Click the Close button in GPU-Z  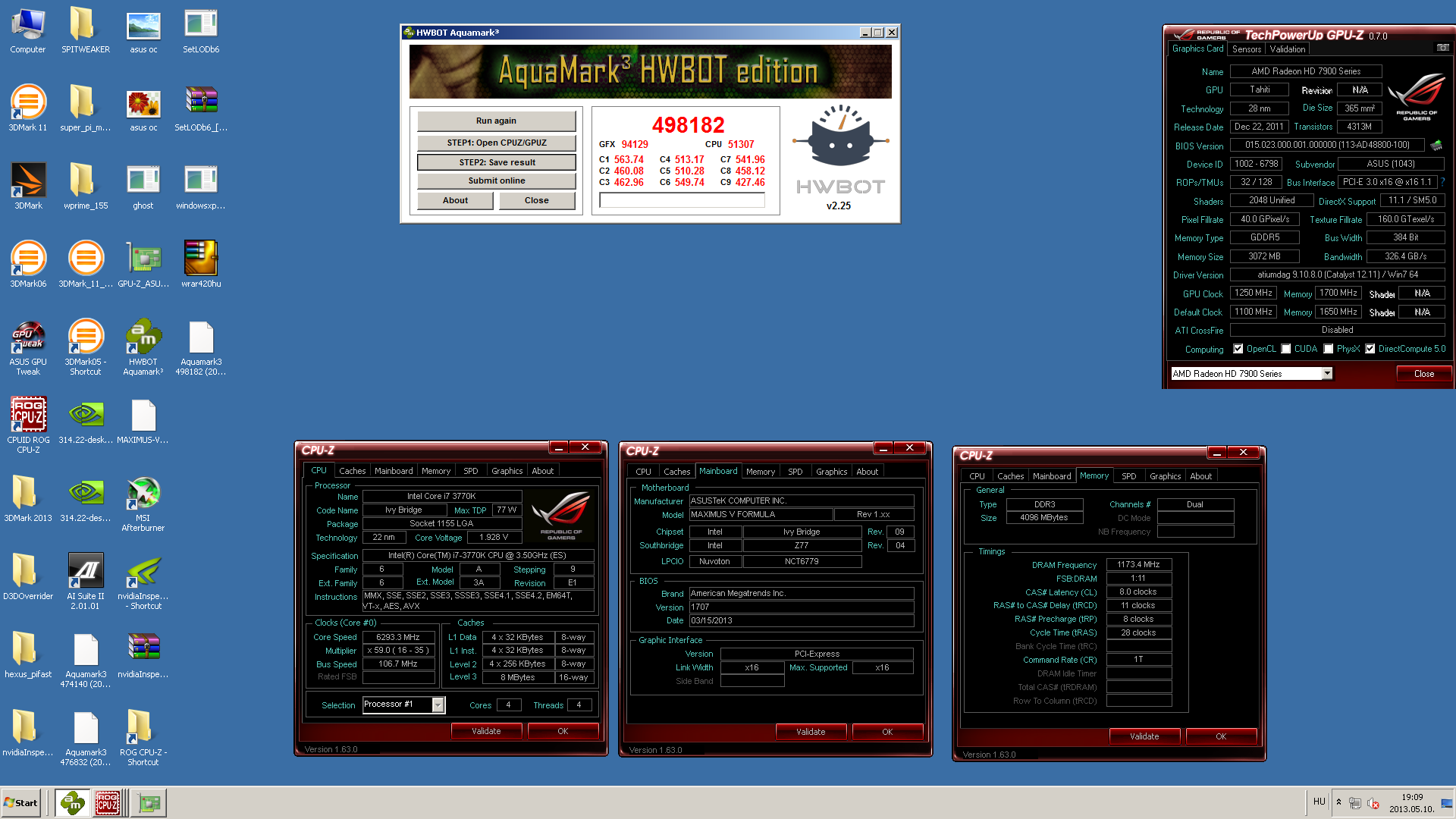click(x=1424, y=374)
